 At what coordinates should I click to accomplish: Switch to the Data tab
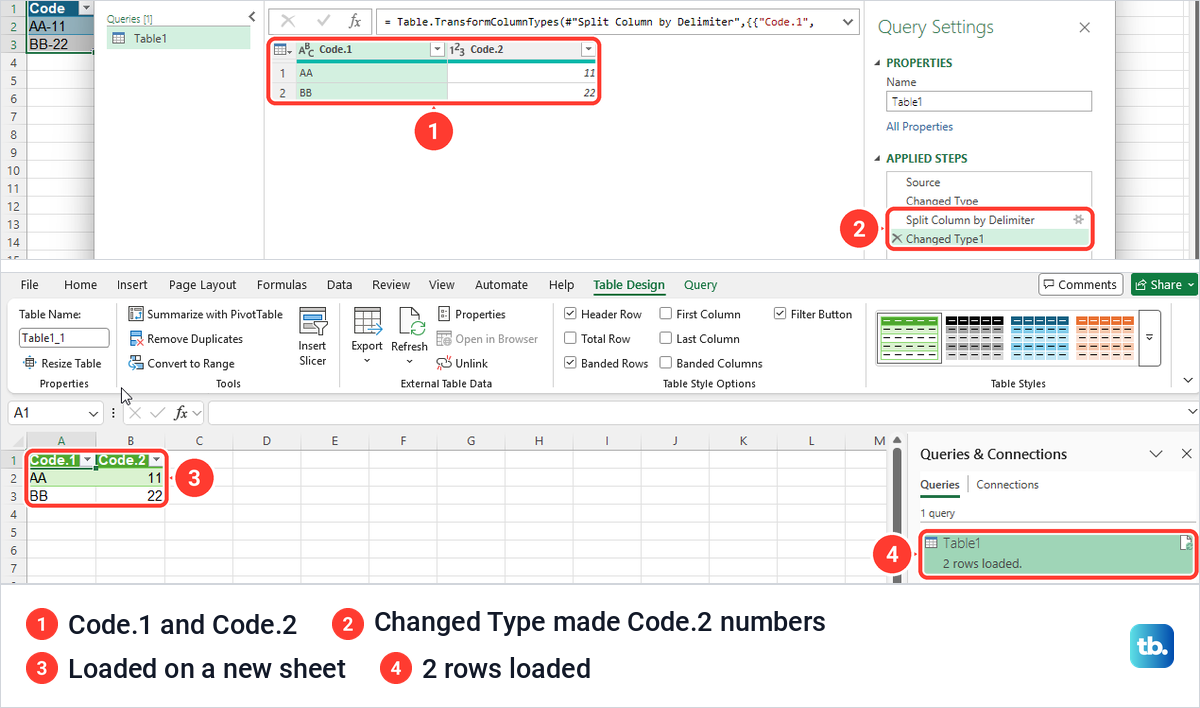(x=340, y=285)
